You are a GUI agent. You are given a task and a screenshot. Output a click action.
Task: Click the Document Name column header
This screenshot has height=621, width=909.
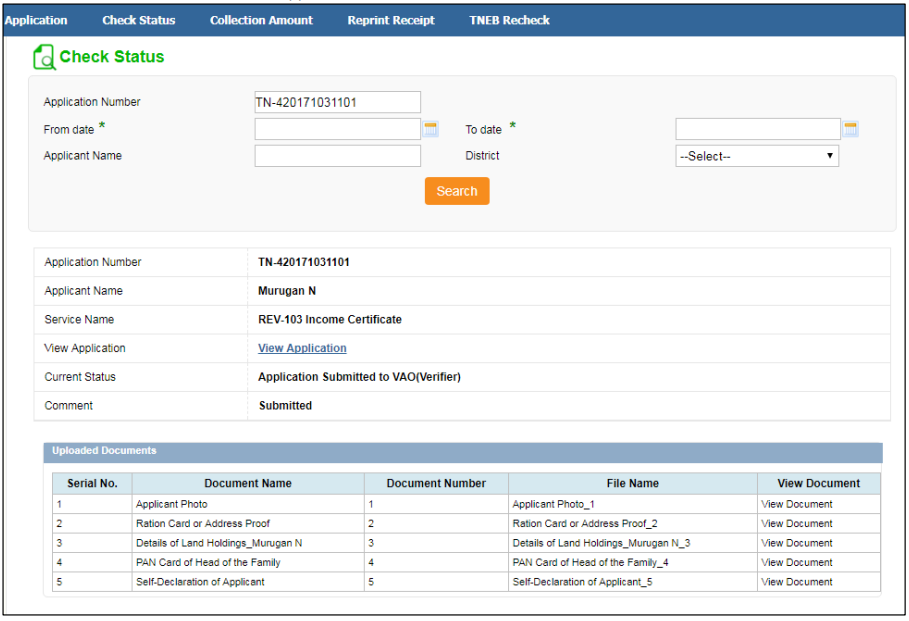tap(248, 483)
